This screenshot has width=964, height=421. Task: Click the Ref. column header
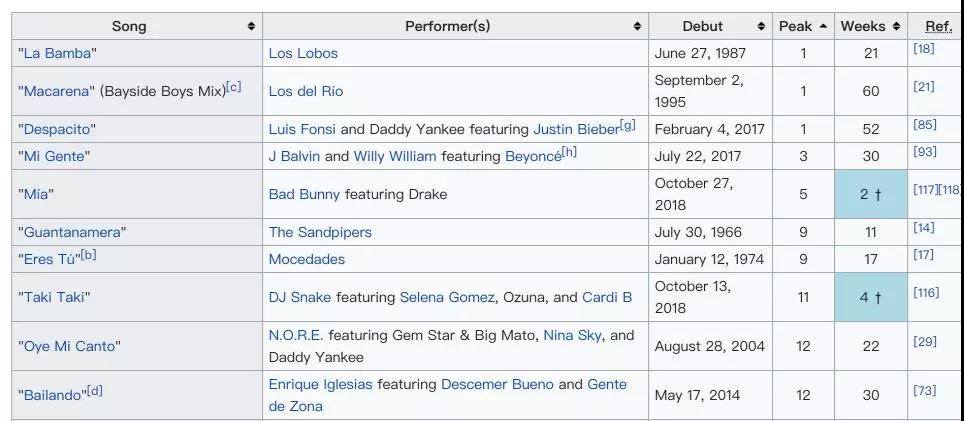[x=938, y=27]
